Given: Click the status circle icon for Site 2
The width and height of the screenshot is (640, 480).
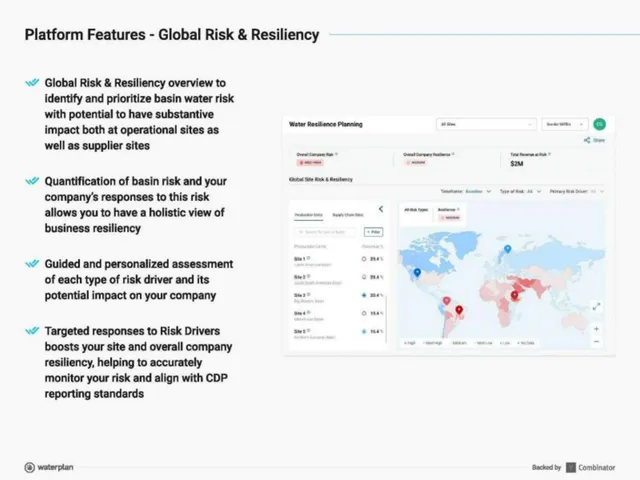Looking at the screenshot, I should (364, 277).
